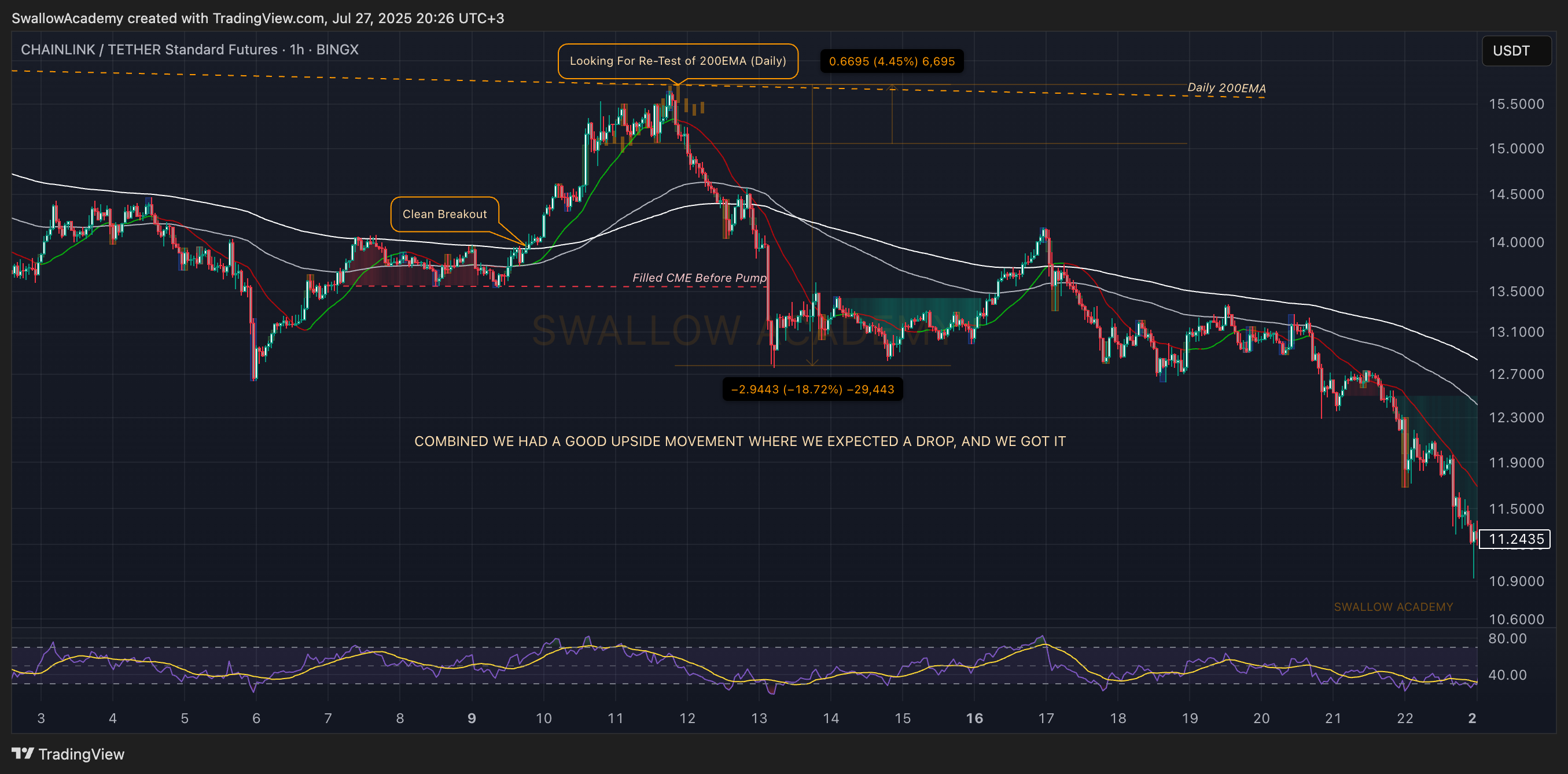Click the 10.9000 price axis label
This screenshot has height=774, width=1568.
pyautogui.click(x=1517, y=582)
